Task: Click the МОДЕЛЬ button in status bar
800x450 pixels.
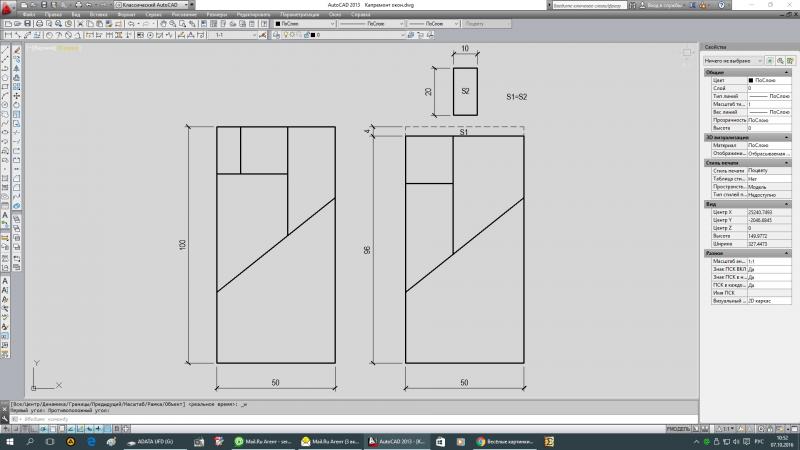Action: coord(678,429)
